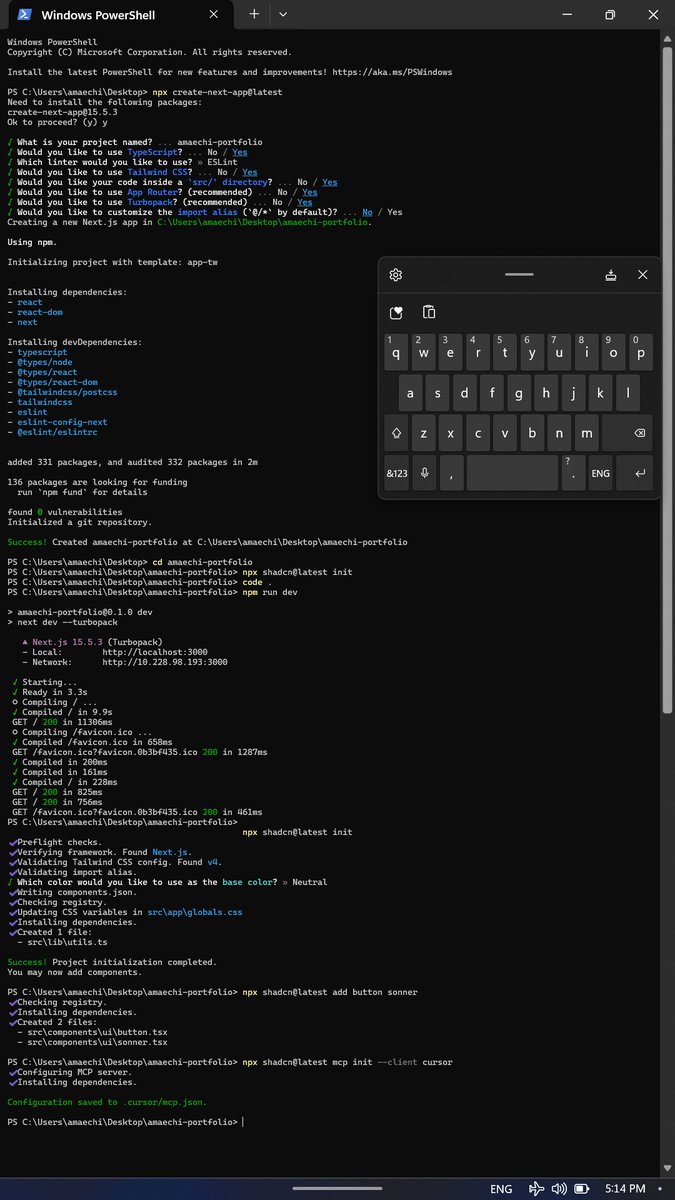The height and width of the screenshot is (1200, 675).
Task: Tap the b key
Action: click(x=532, y=433)
